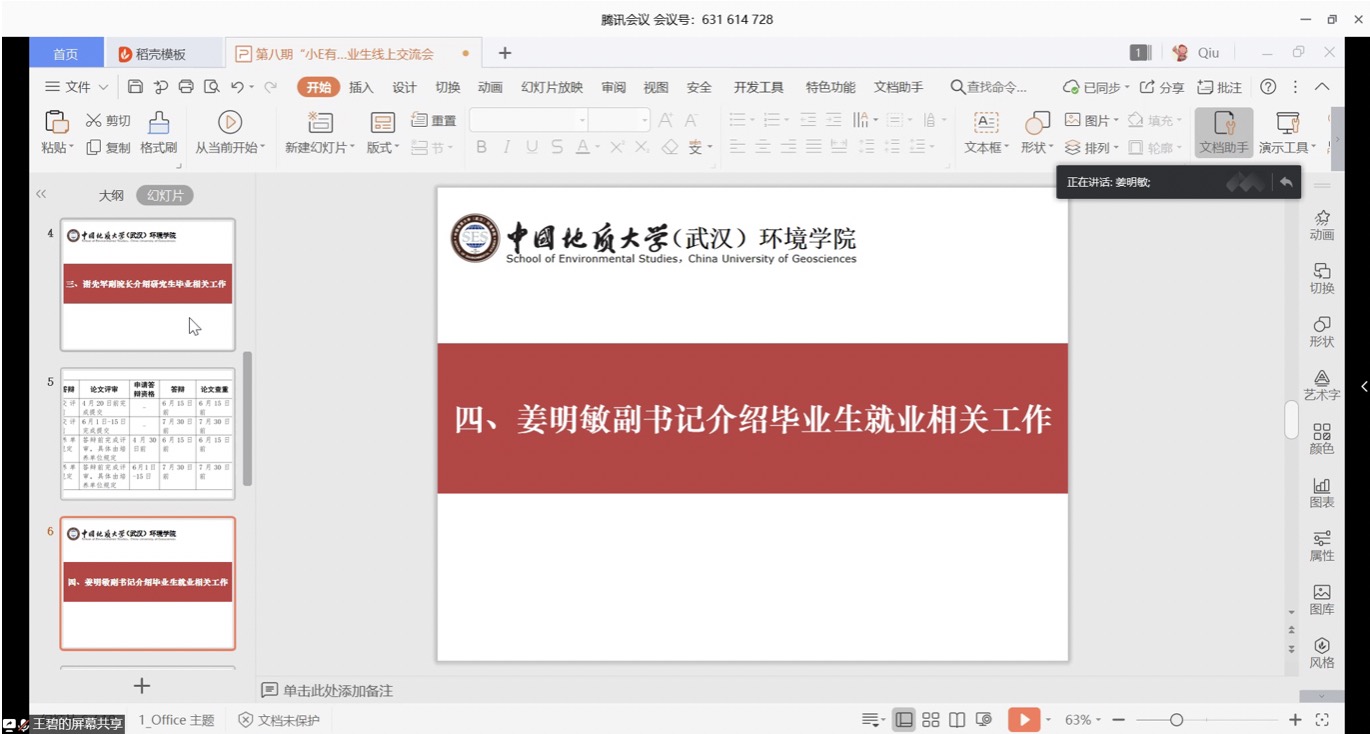Open the zoom percentage 63% dropdown
Screen dimensions: 1370x734
pos(1084,720)
